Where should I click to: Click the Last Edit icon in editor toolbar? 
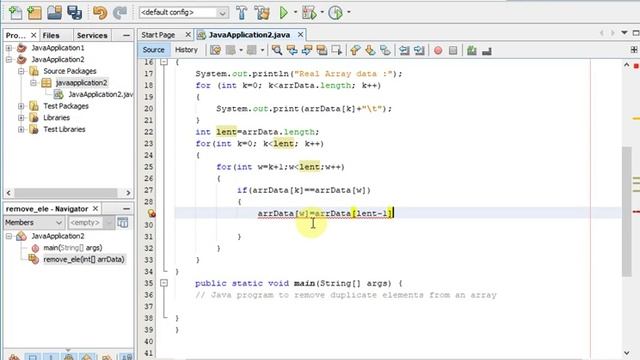coord(215,50)
